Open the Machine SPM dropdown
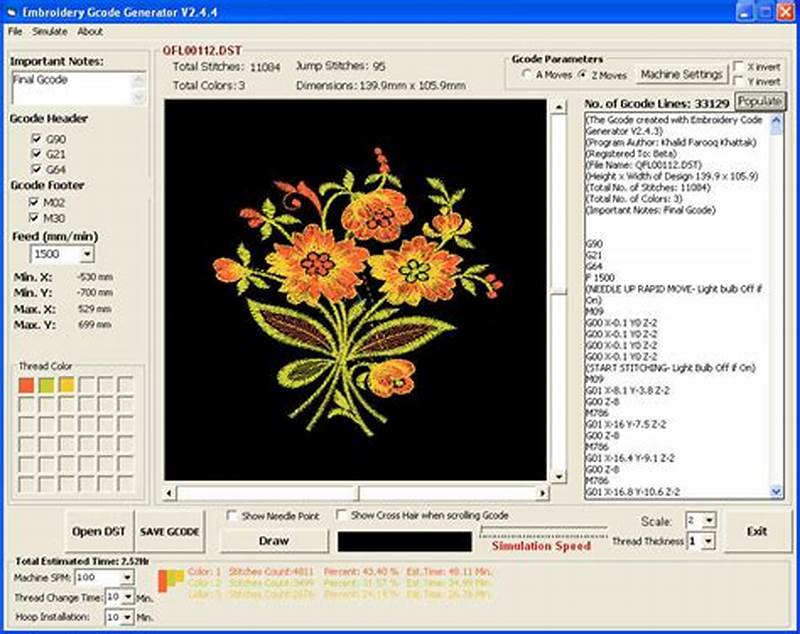Viewport: 800px width, 634px height. click(x=128, y=578)
